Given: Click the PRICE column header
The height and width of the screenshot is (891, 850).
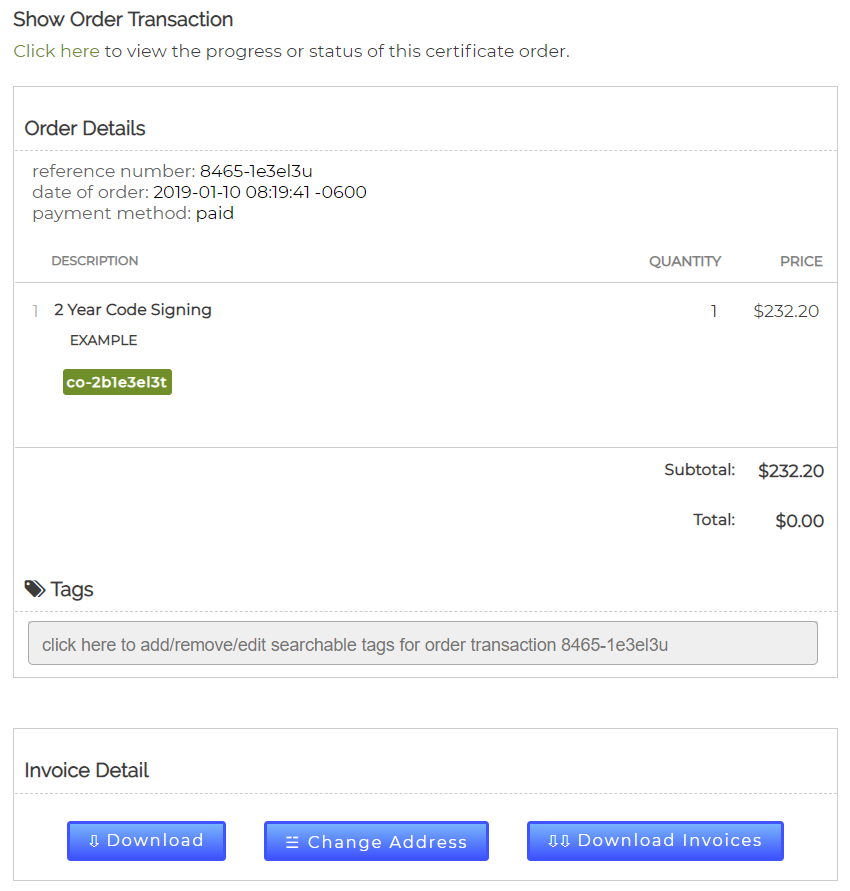Looking at the screenshot, I should click(801, 261).
